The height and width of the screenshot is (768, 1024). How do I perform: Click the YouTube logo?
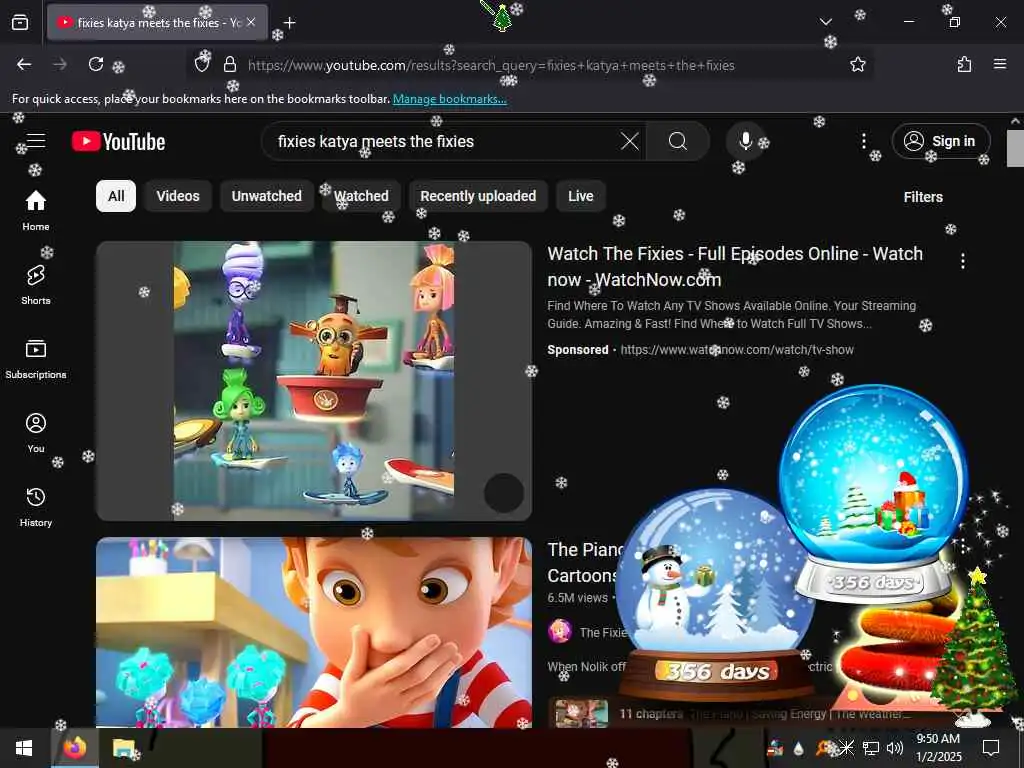[x=118, y=141]
